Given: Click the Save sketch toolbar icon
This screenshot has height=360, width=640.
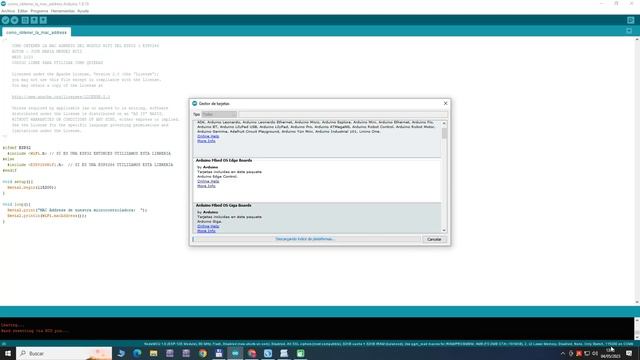Looking at the screenshot, I should [43, 20].
